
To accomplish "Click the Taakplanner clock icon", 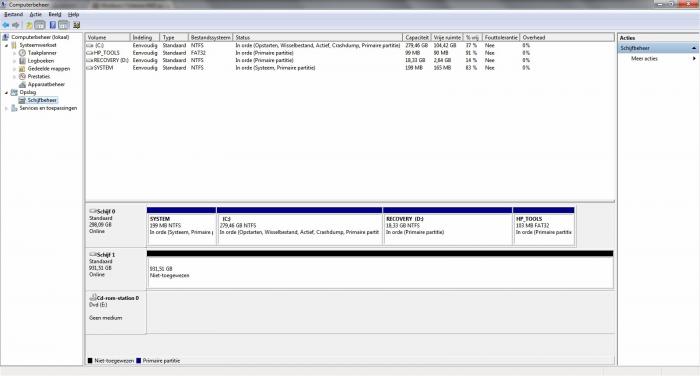I will [22, 53].
